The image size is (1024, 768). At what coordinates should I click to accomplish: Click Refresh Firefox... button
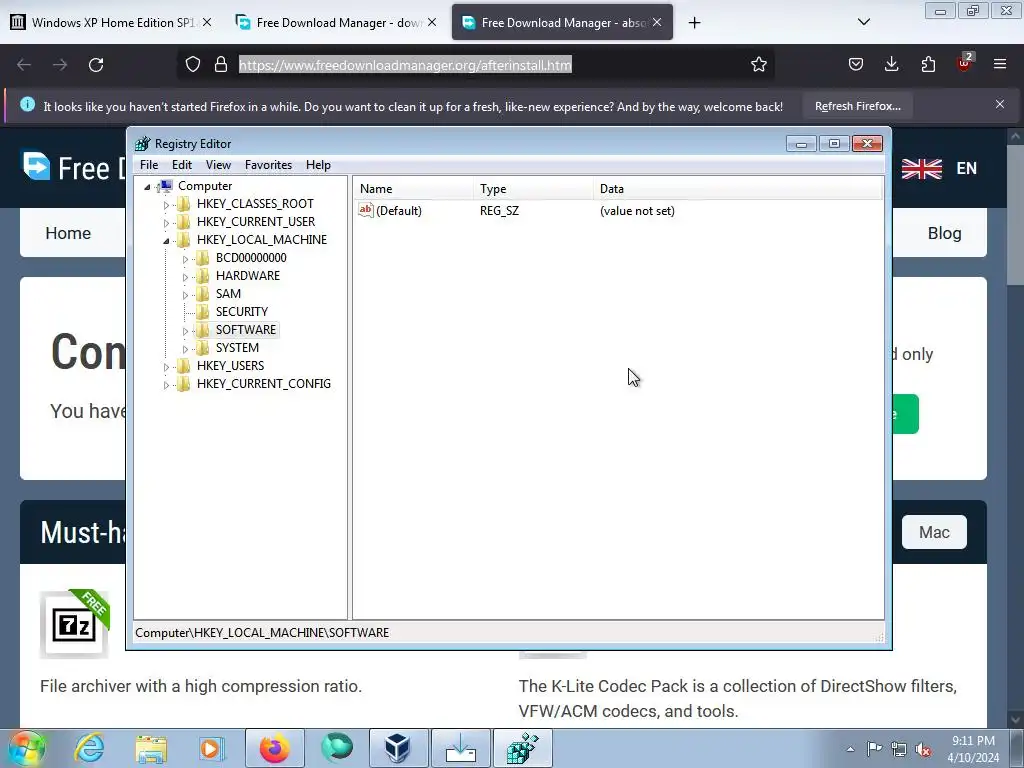tap(857, 106)
